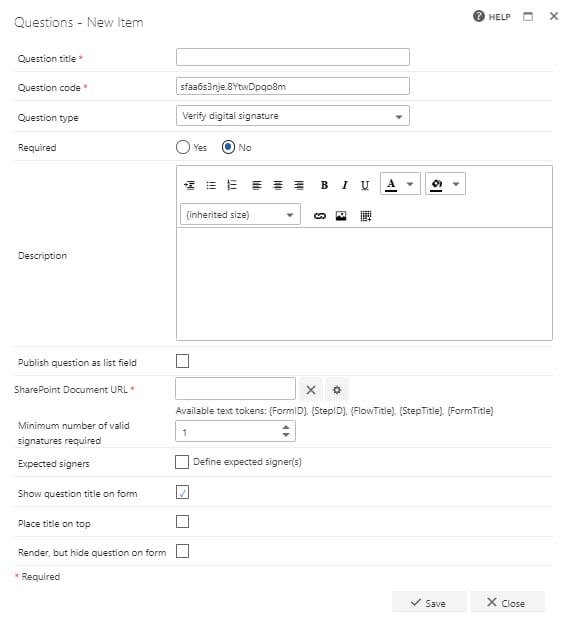569x618 pixels.
Task: Click the SharePoint Document URL field
Action: pyautogui.click(x=235, y=389)
